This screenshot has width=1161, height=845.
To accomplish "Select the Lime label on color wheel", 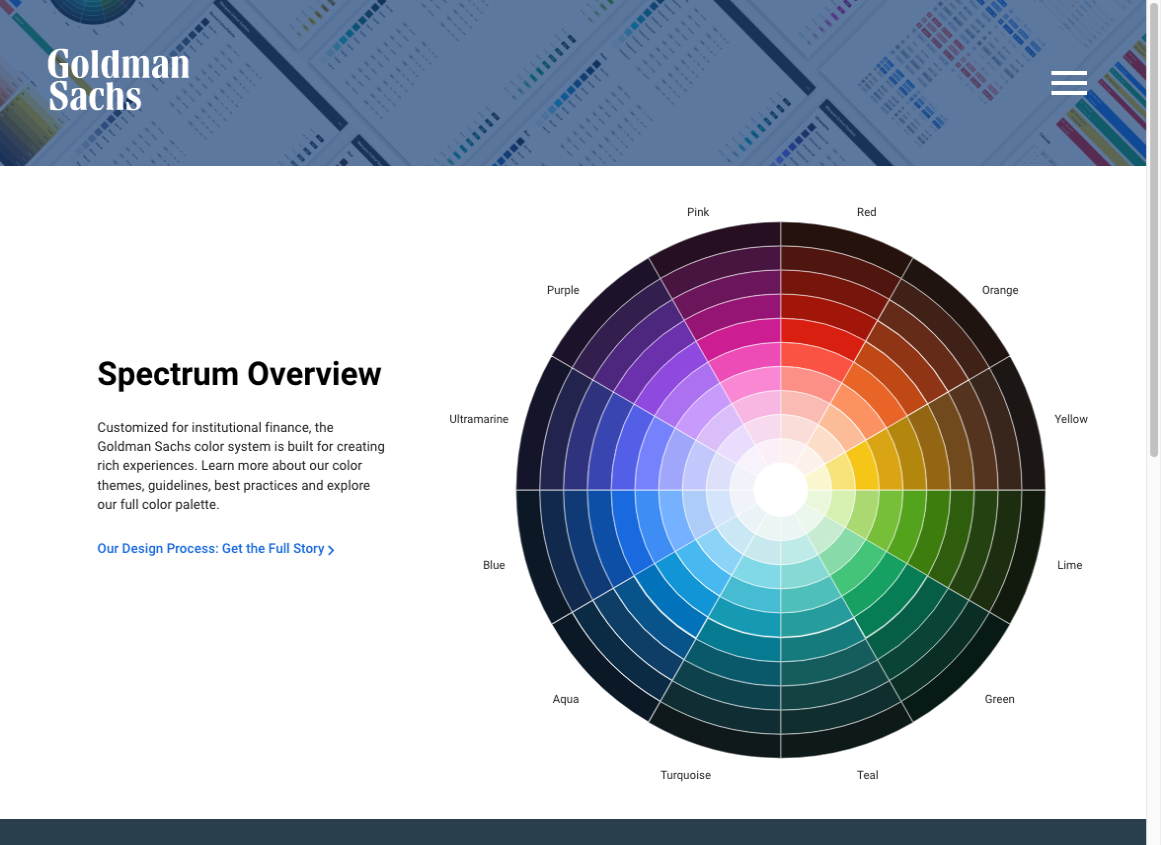I will [1069, 565].
